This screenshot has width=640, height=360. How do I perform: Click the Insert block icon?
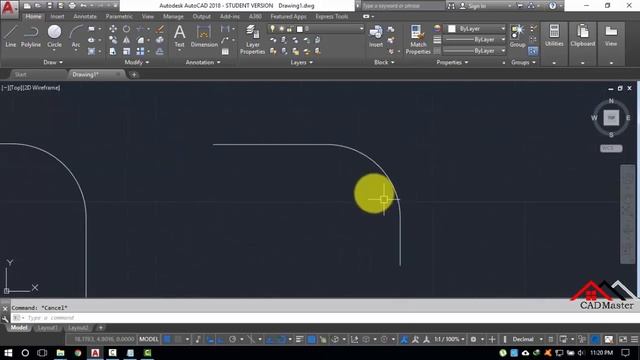pos(376,36)
